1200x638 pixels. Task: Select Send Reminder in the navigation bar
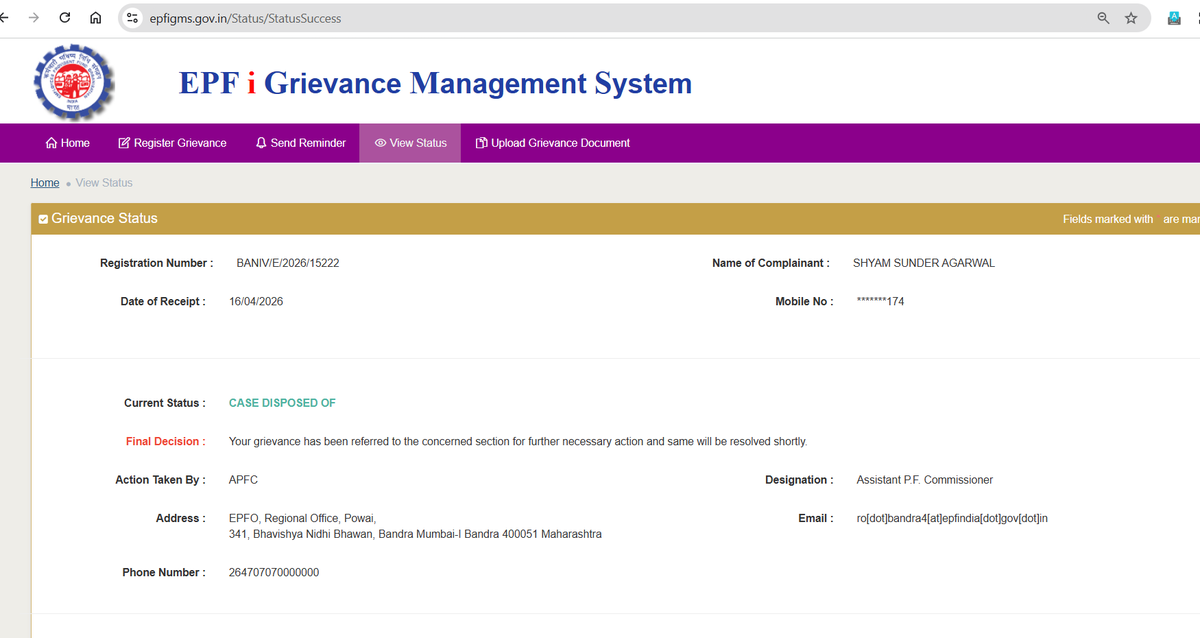[301, 143]
